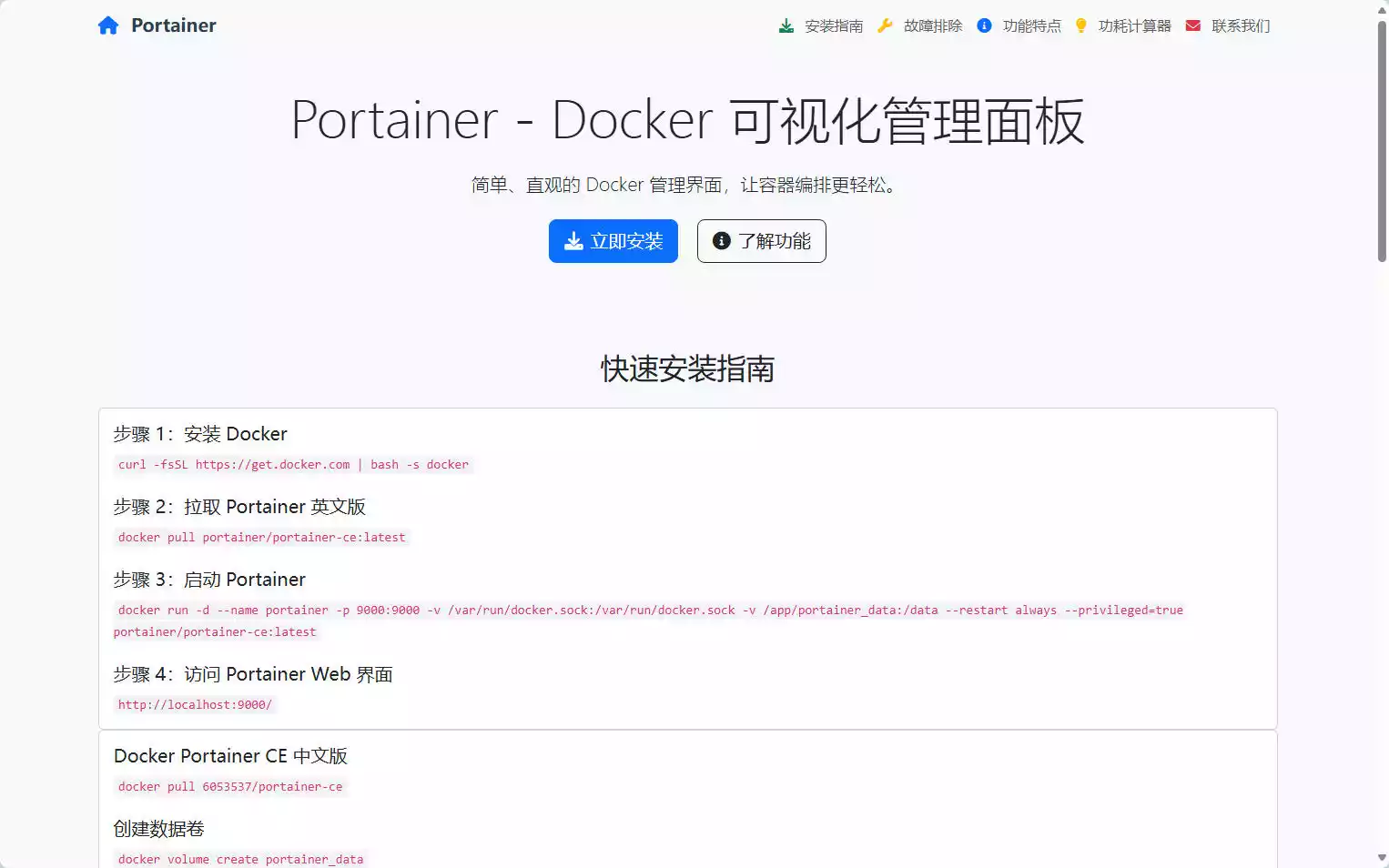Image resolution: width=1389 pixels, height=868 pixels.
Task: Click the blue home icon beside Portainer
Action: pos(108,25)
